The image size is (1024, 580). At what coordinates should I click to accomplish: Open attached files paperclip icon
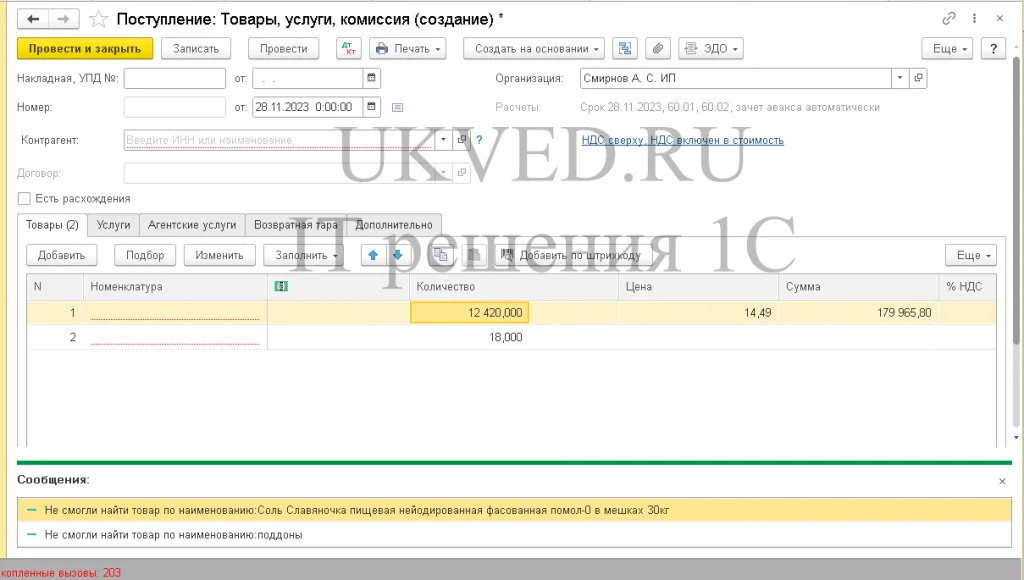(658, 48)
